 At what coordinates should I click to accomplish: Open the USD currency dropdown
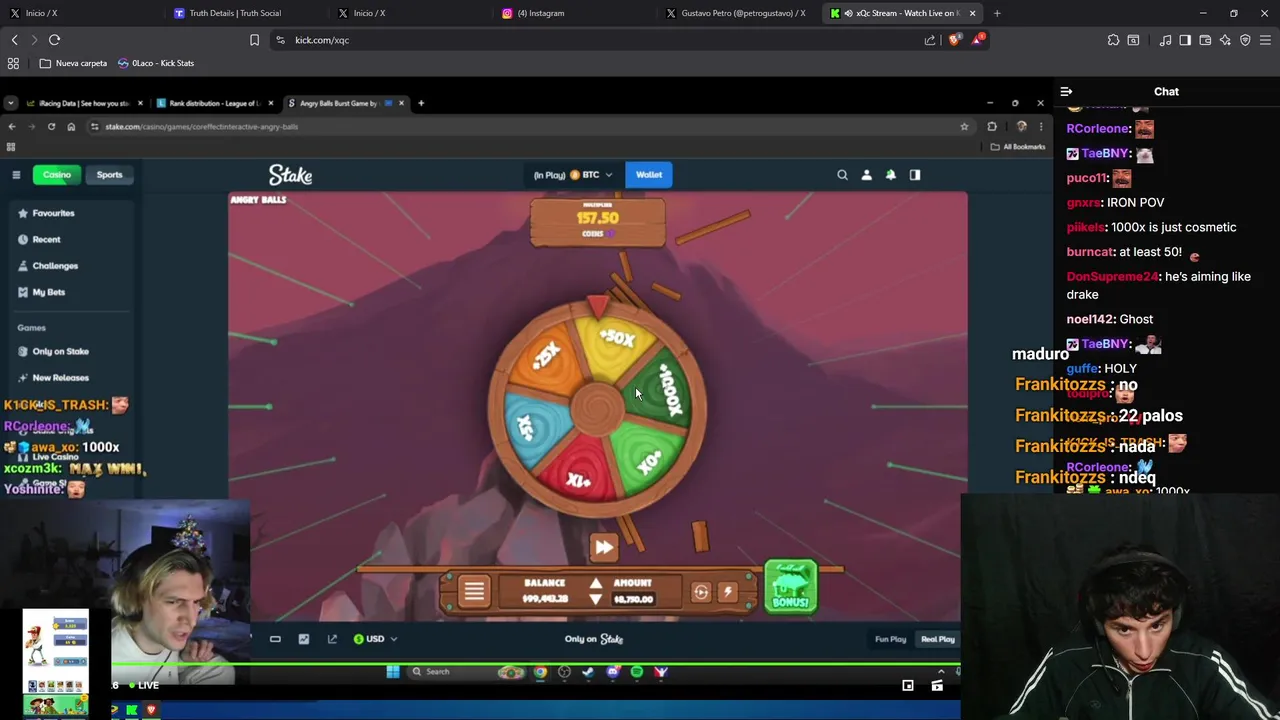click(376, 639)
